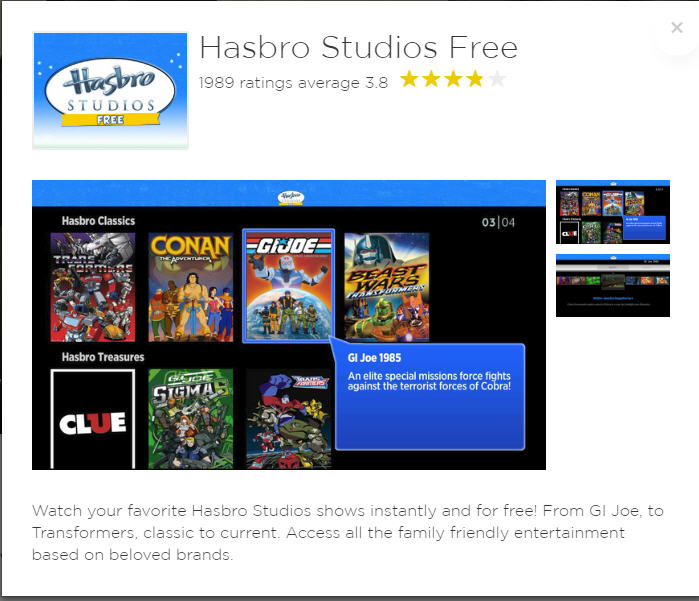The image size is (699, 601).
Task: Click the Clue tile in Hasbro Treasures
Action: point(93,419)
